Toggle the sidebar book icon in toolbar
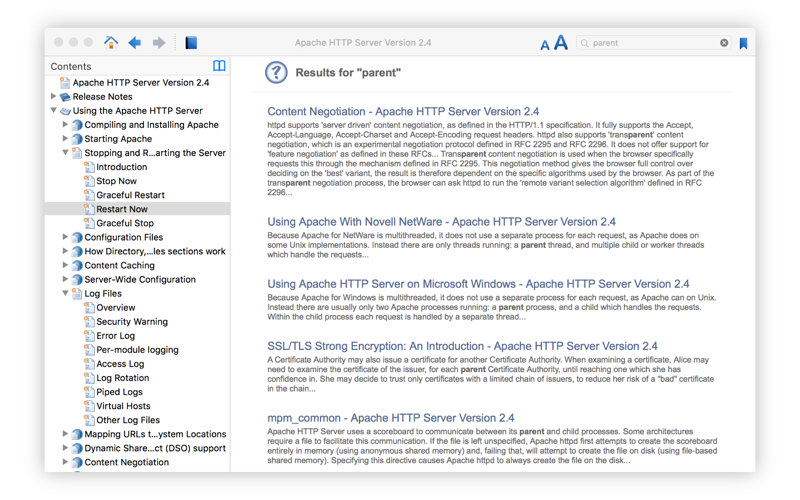The image size is (800, 500). pyautogui.click(x=191, y=43)
